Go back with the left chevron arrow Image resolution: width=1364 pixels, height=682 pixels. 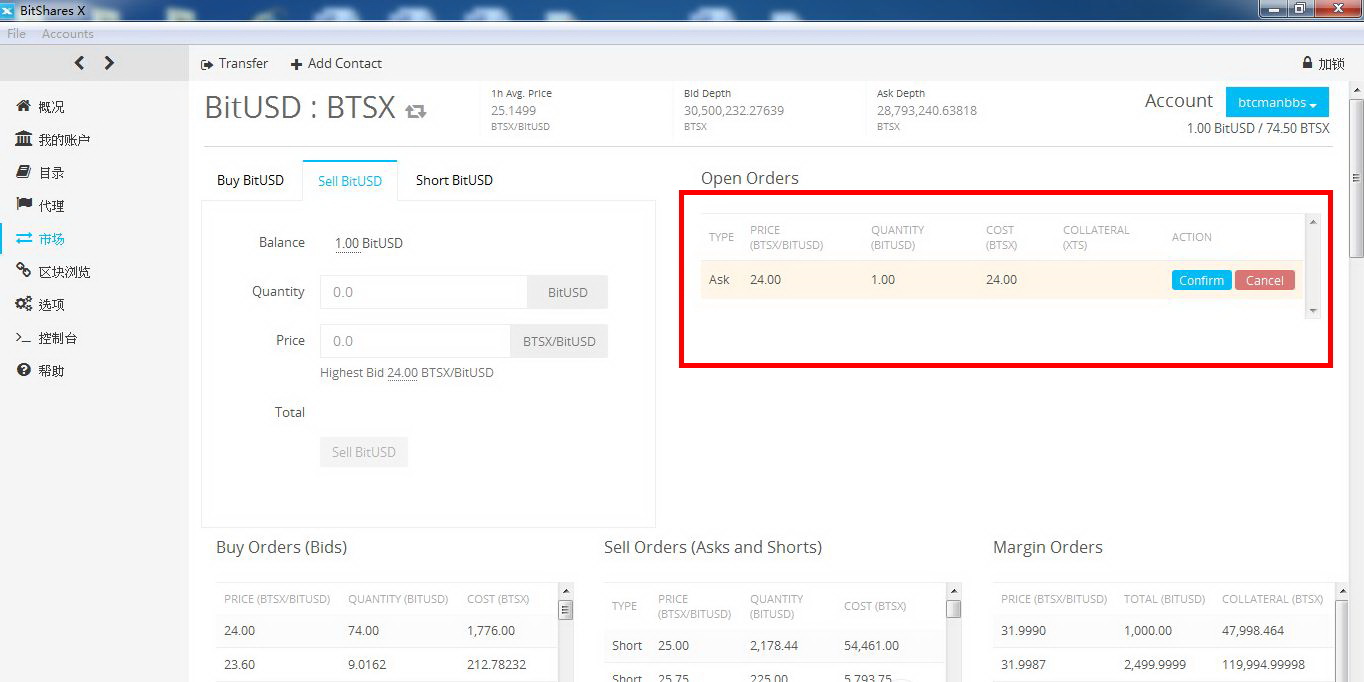pos(79,63)
